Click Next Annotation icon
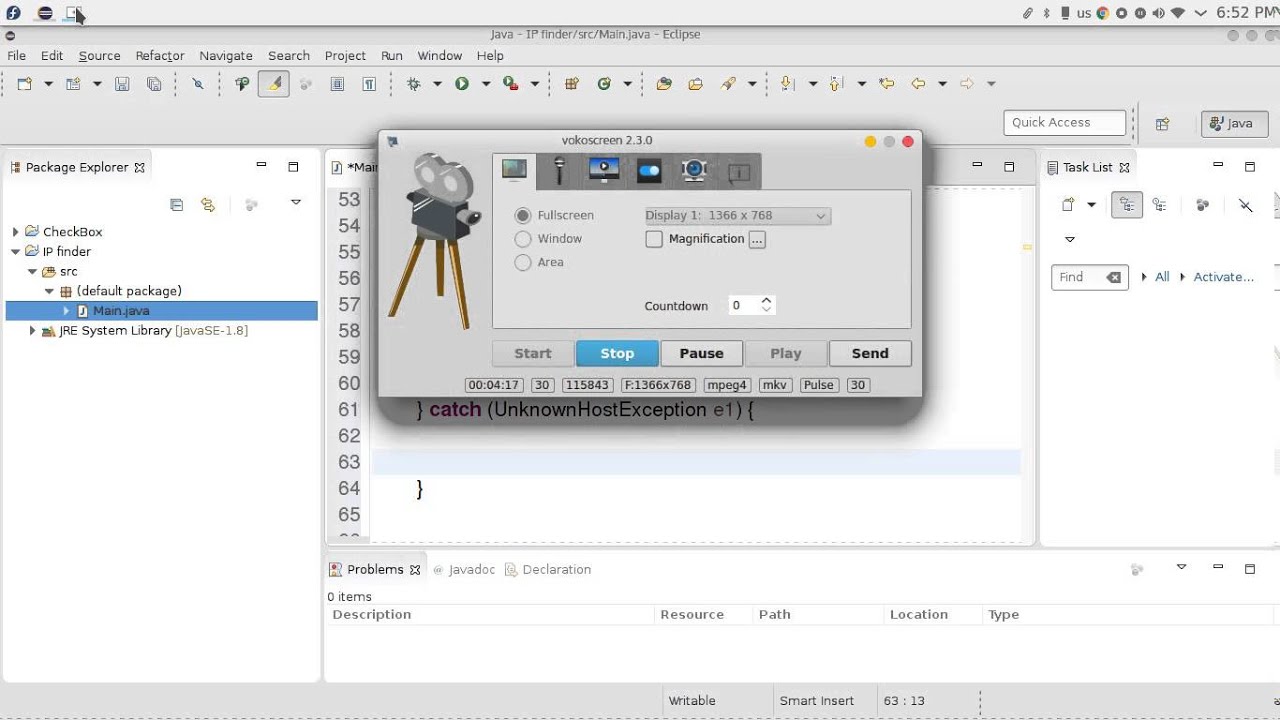Image resolution: width=1280 pixels, height=720 pixels. [x=788, y=84]
